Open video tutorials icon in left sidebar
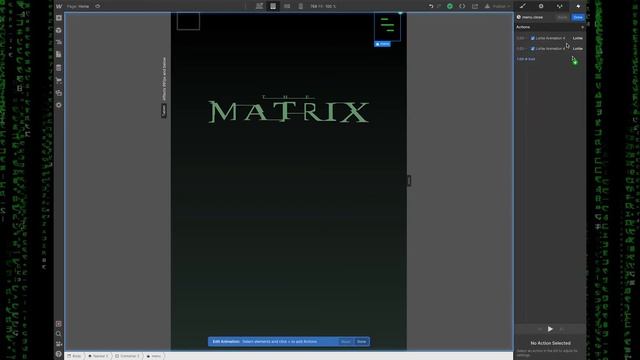The height and width of the screenshot is (360, 640). click(59, 344)
